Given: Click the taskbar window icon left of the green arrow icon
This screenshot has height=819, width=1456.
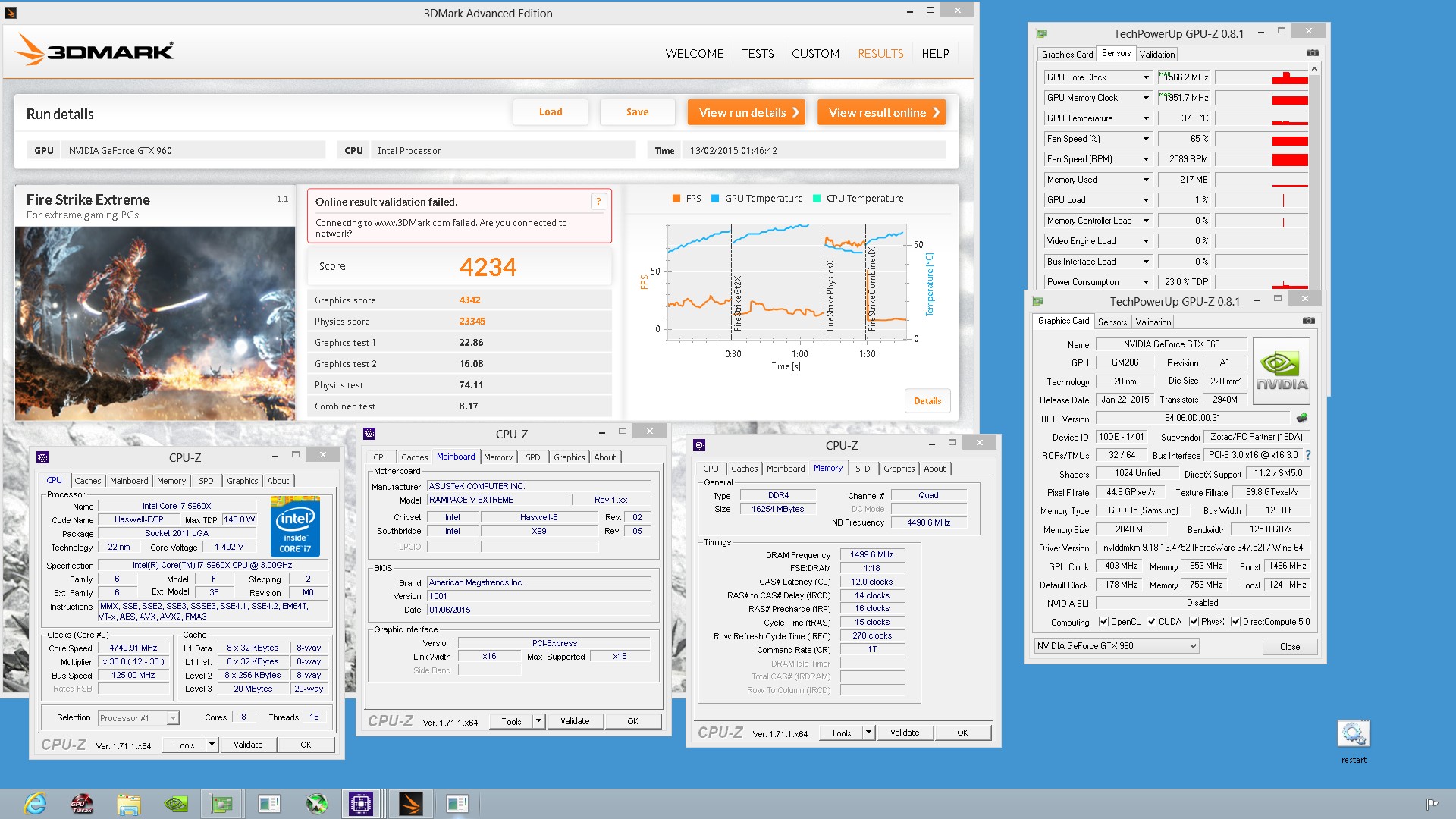Looking at the screenshot, I should point(269,804).
